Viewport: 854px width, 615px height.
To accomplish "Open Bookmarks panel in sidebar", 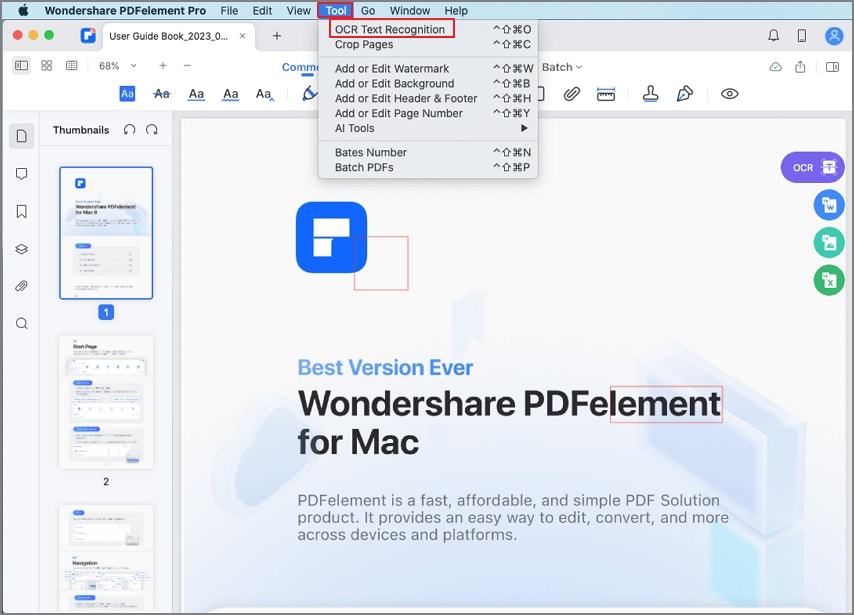I will point(21,211).
